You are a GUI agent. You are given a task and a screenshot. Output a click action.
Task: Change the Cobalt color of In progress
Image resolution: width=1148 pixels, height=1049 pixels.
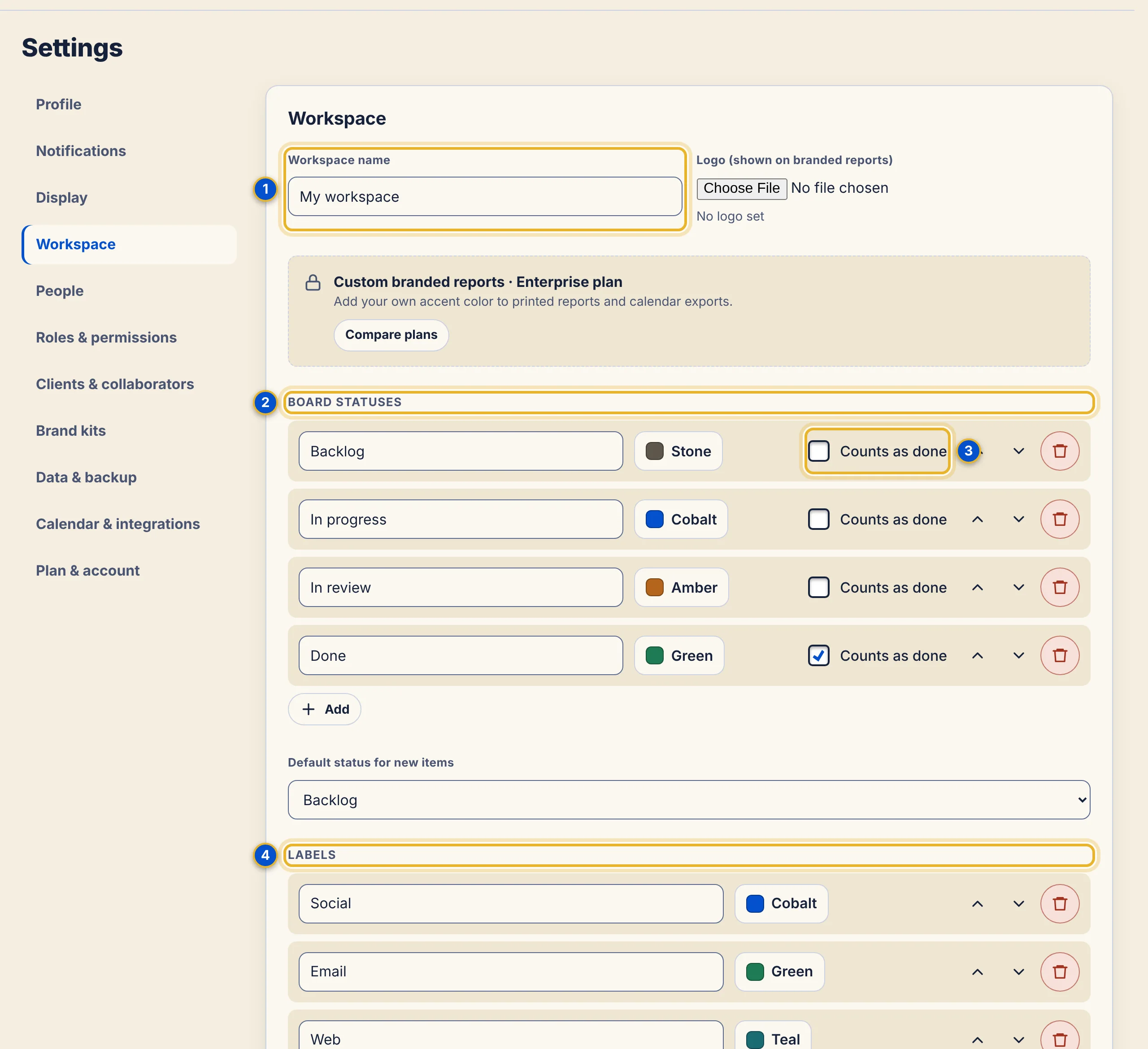pos(681,519)
